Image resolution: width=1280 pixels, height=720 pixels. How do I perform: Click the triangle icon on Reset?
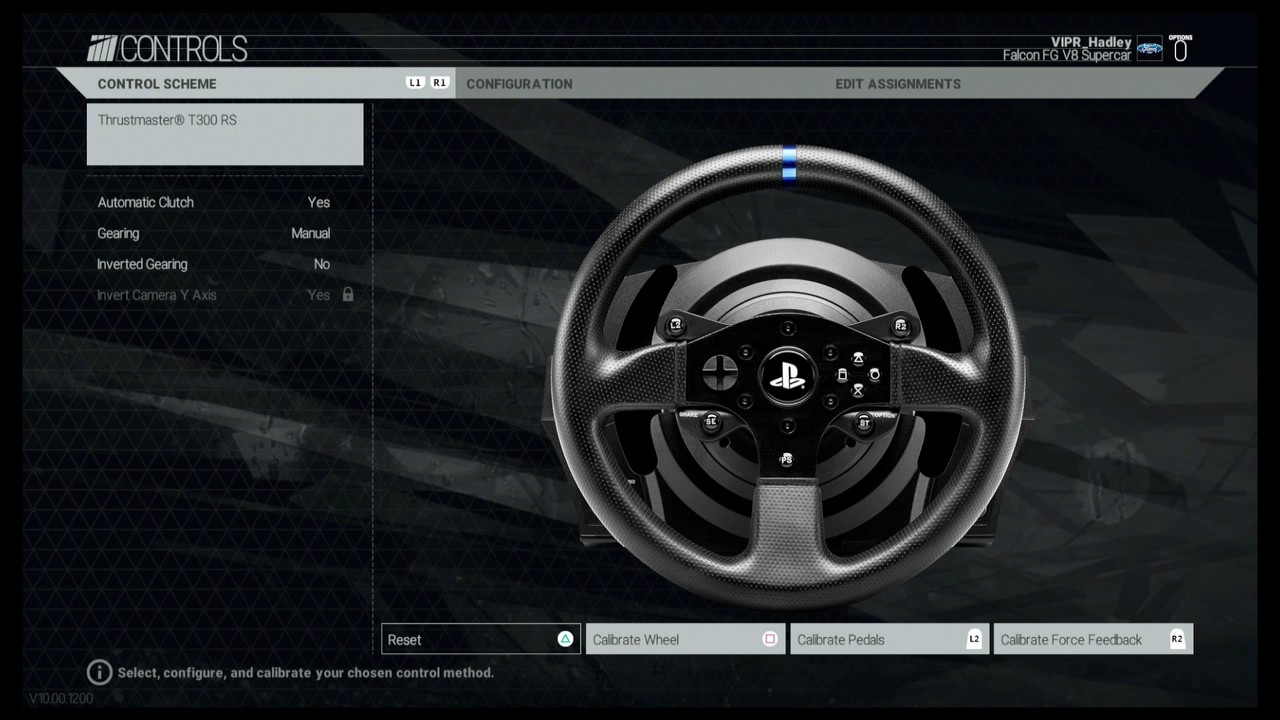pyautogui.click(x=565, y=639)
